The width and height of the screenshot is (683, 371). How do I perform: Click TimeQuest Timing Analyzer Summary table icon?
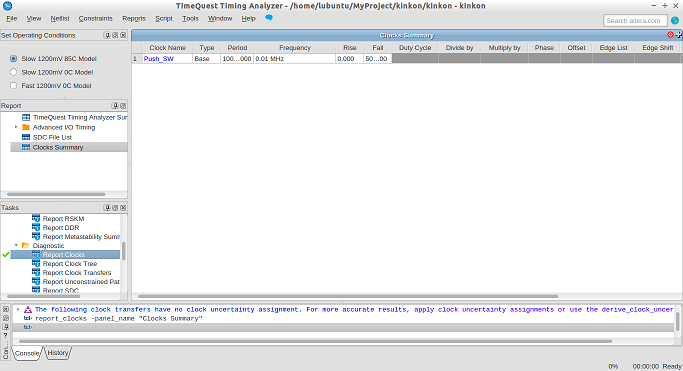tap(26, 118)
